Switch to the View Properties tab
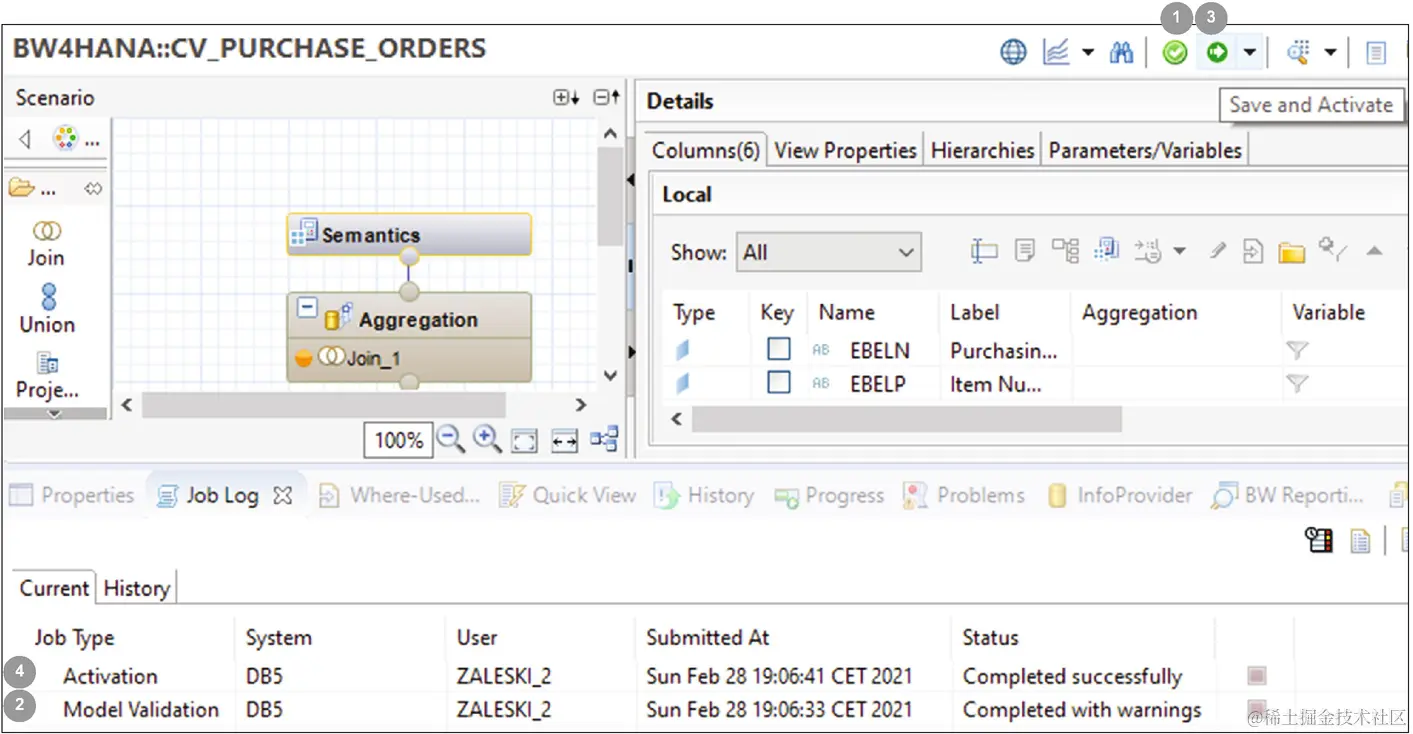 [x=845, y=150]
